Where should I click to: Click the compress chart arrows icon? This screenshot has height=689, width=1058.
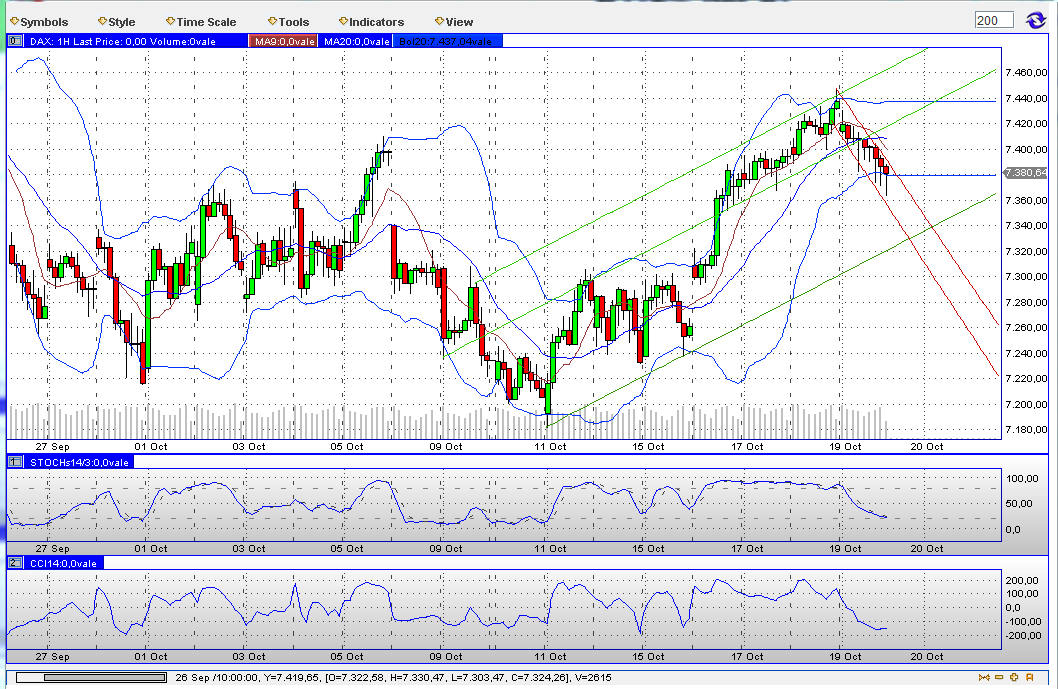pos(984,678)
